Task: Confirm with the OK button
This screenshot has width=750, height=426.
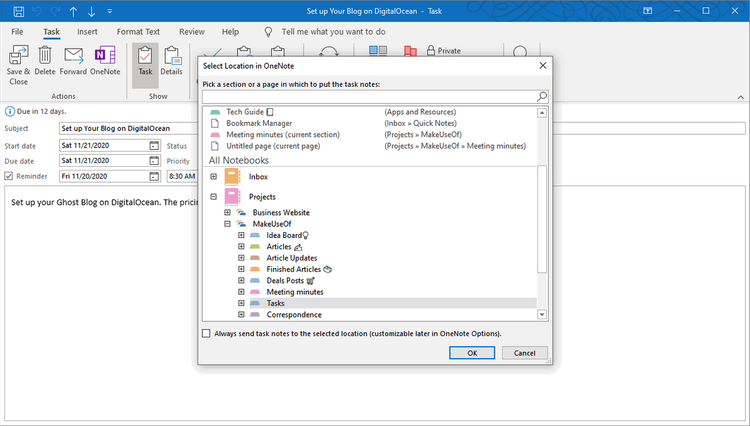Action: (x=472, y=353)
